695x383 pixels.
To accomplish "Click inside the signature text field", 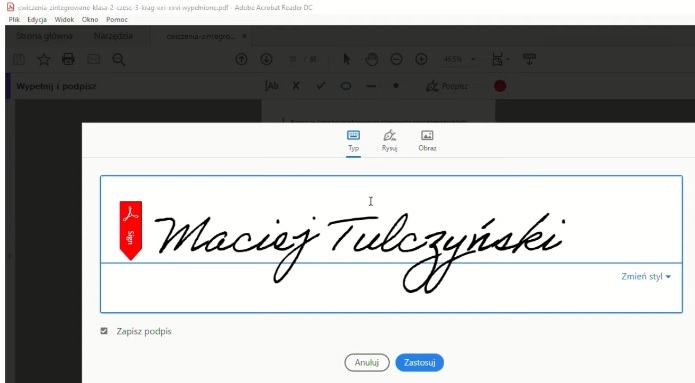I will 391,244.
